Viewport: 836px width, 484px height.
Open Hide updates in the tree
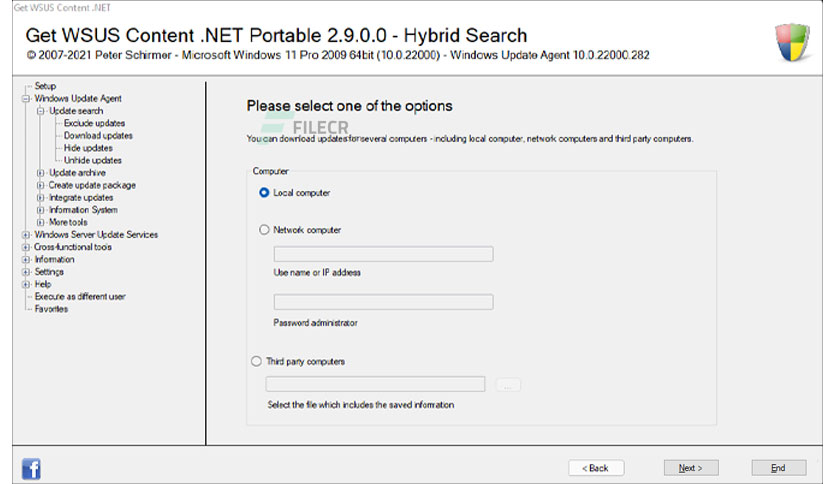point(88,148)
